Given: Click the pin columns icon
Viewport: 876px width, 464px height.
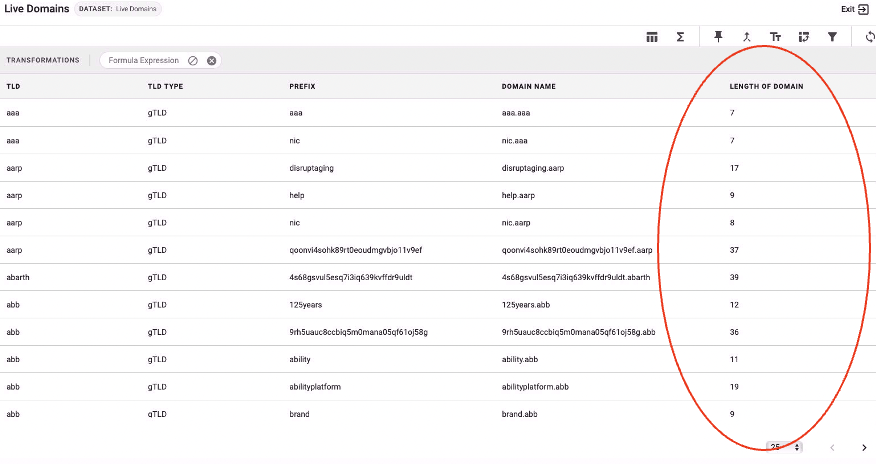Looking at the screenshot, I should click(x=718, y=37).
